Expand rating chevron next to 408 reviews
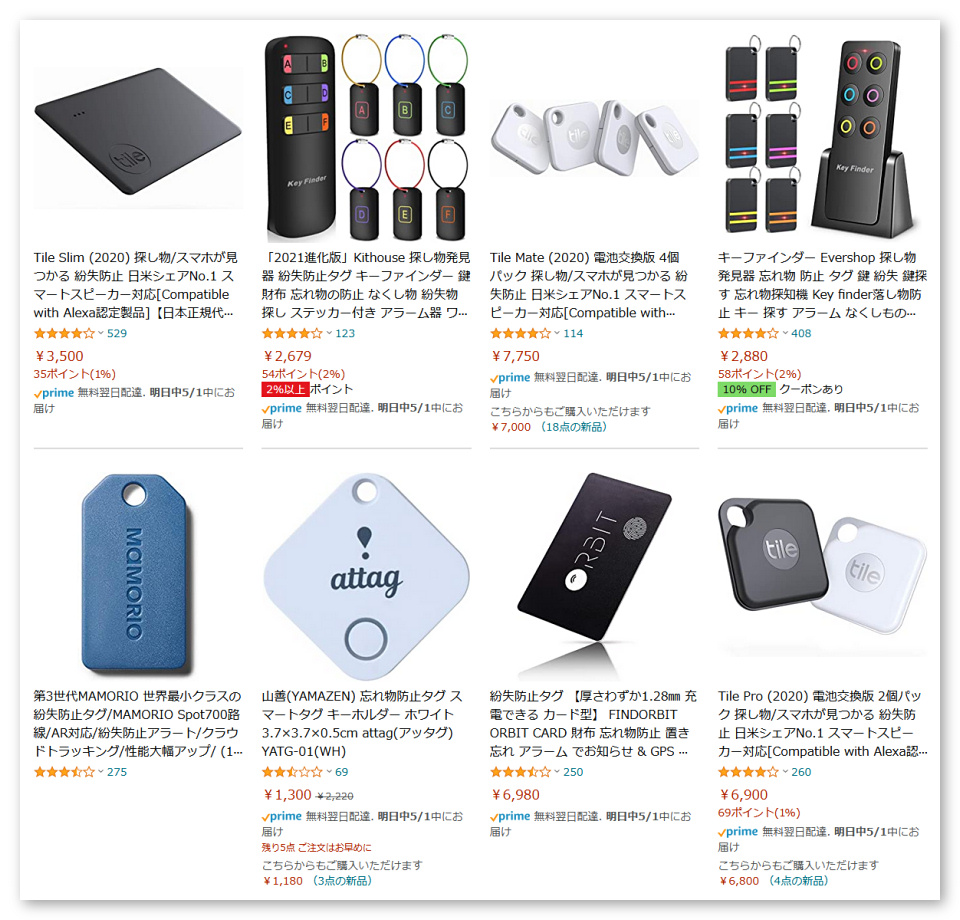 [x=786, y=333]
